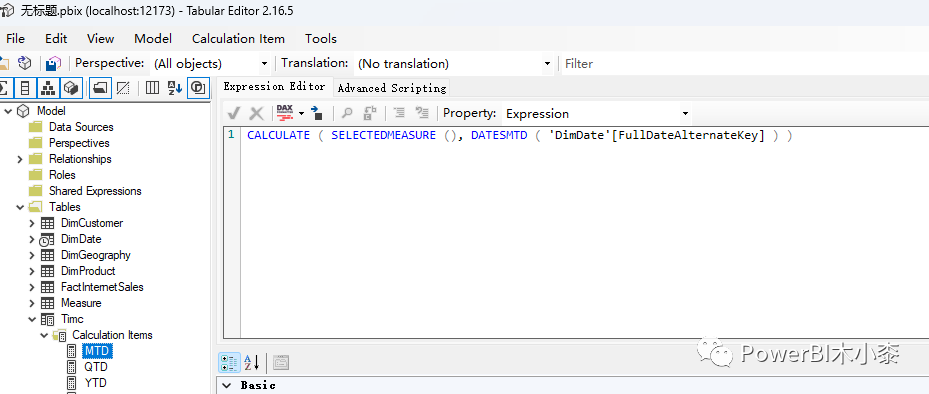Toggle the Show metadata information button
Image resolution: width=929 pixels, height=394 pixels.
point(198,88)
